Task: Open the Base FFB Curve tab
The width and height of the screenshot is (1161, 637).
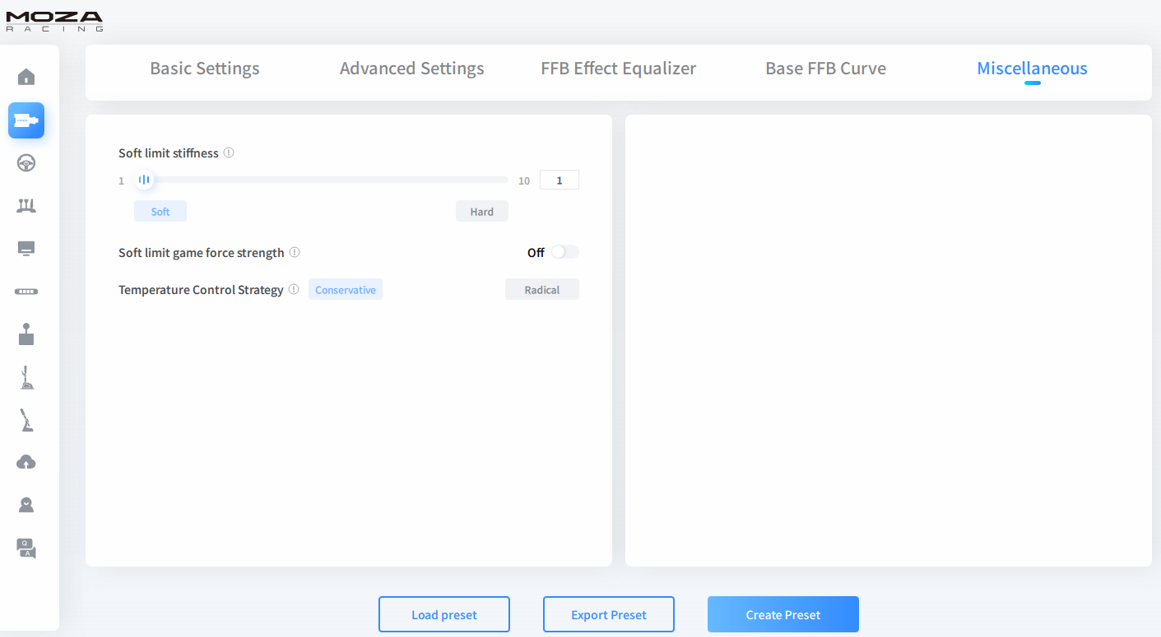Action: pyautogui.click(x=826, y=68)
